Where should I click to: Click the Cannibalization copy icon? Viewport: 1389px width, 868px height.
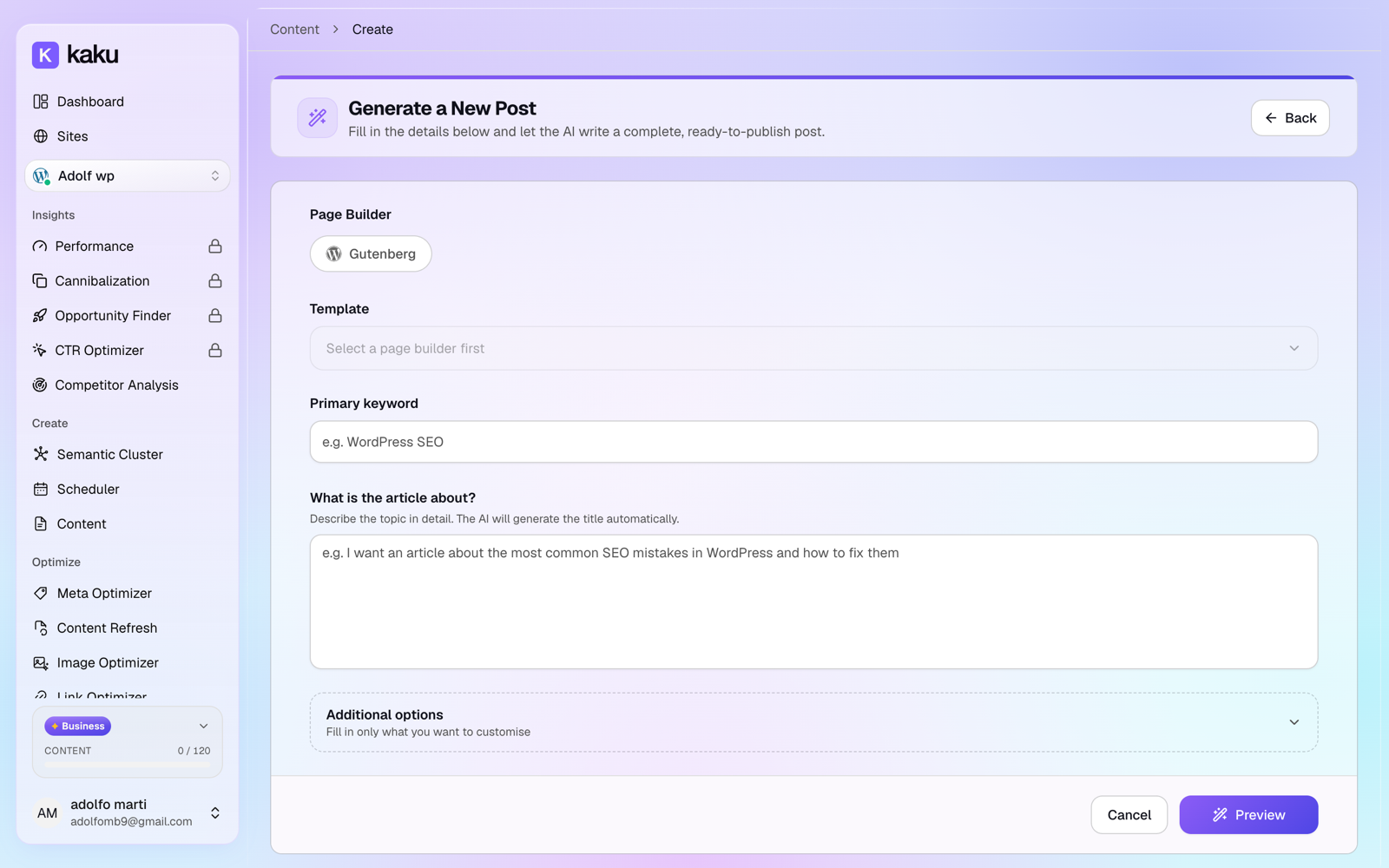point(40,281)
